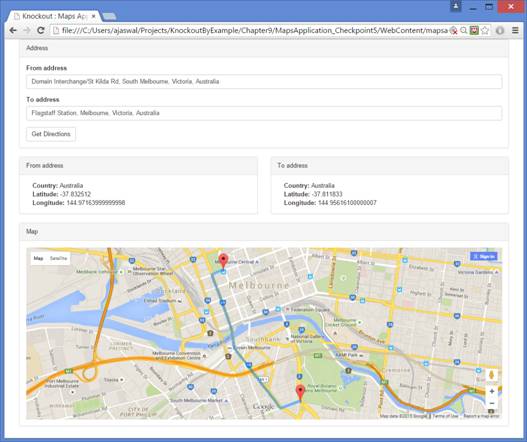Zoom out the map with minus button
The width and height of the screenshot is (527, 442).
click(x=492, y=403)
